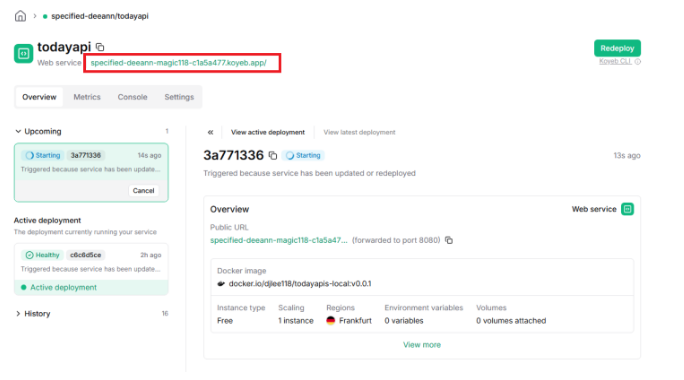The height and width of the screenshot is (380, 684).
Task: Click the Active deployment green label
Action: click(x=63, y=288)
